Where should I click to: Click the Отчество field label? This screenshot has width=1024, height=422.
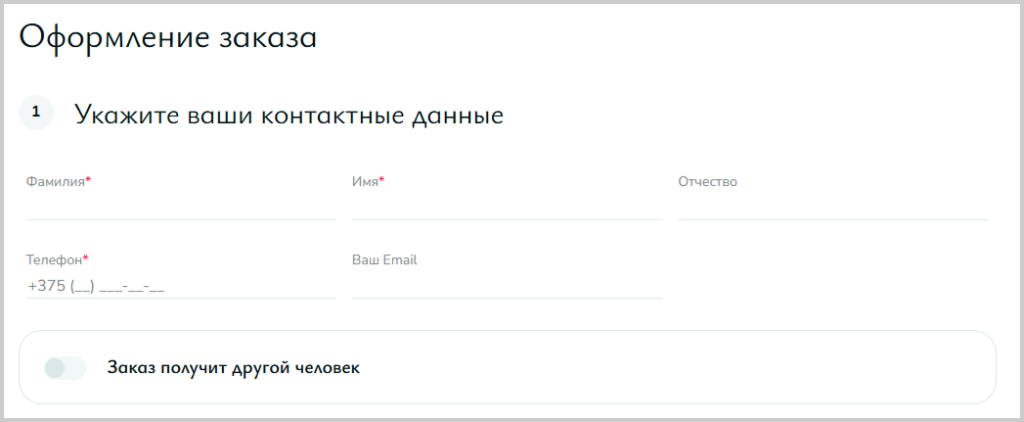click(x=707, y=182)
